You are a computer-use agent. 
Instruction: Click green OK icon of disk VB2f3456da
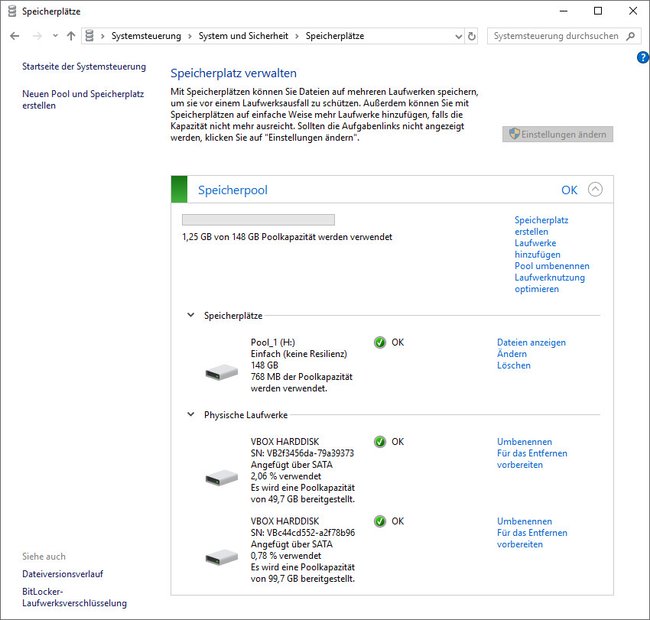tap(380, 442)
